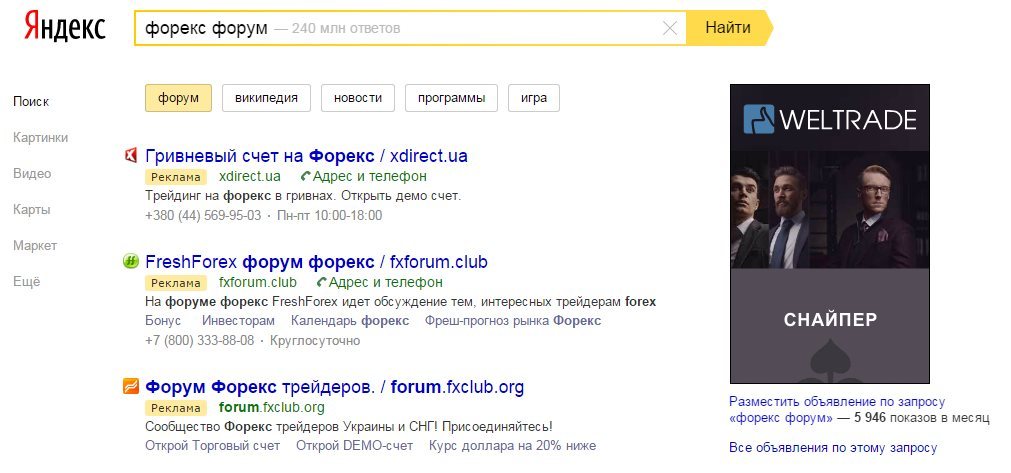Click the Пн-пт 10:00-18:00 hours text
Screen dimensions: 1011x473
(329, 215)
